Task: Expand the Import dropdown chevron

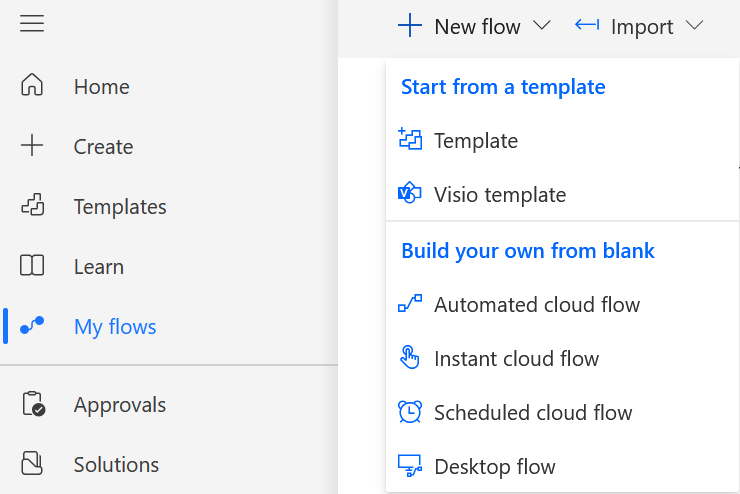Action: click(695, 25)
